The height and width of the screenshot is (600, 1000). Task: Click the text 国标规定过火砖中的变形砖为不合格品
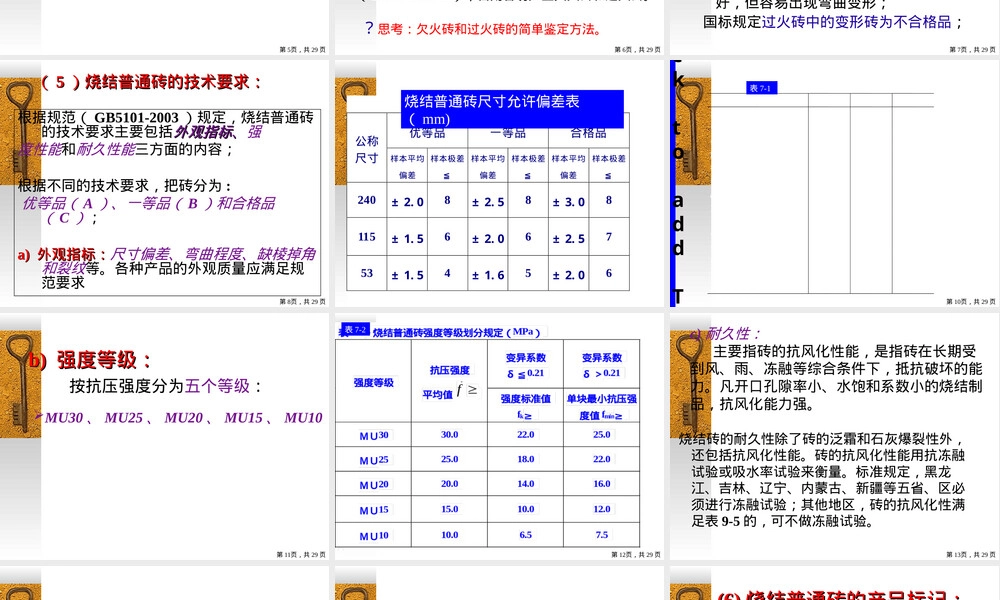coord(833,22)
